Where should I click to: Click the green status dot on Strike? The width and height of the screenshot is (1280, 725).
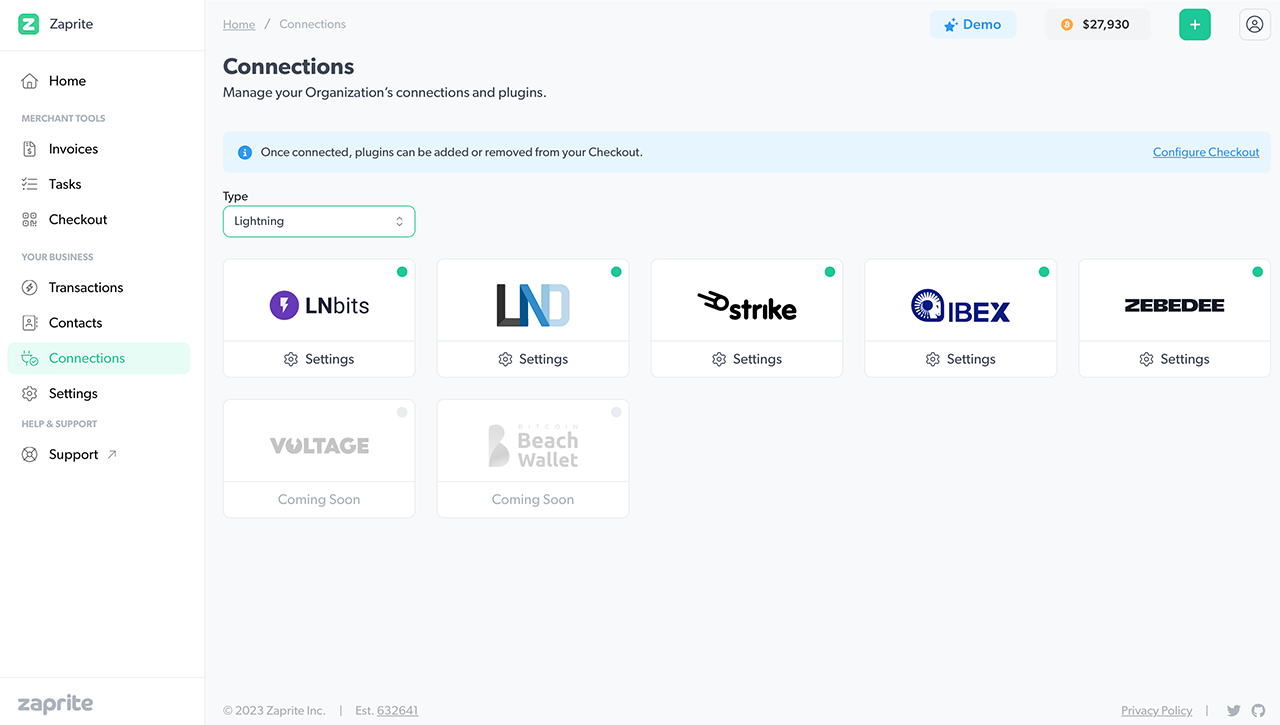(830, 272)
